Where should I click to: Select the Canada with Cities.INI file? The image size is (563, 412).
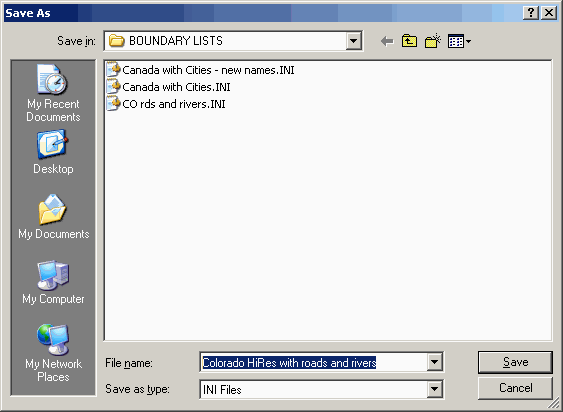coord(168,87)
